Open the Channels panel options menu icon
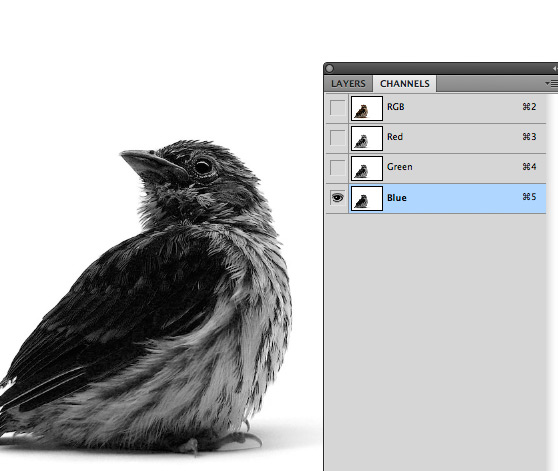 pyautogui.click(x=552, y=84)
